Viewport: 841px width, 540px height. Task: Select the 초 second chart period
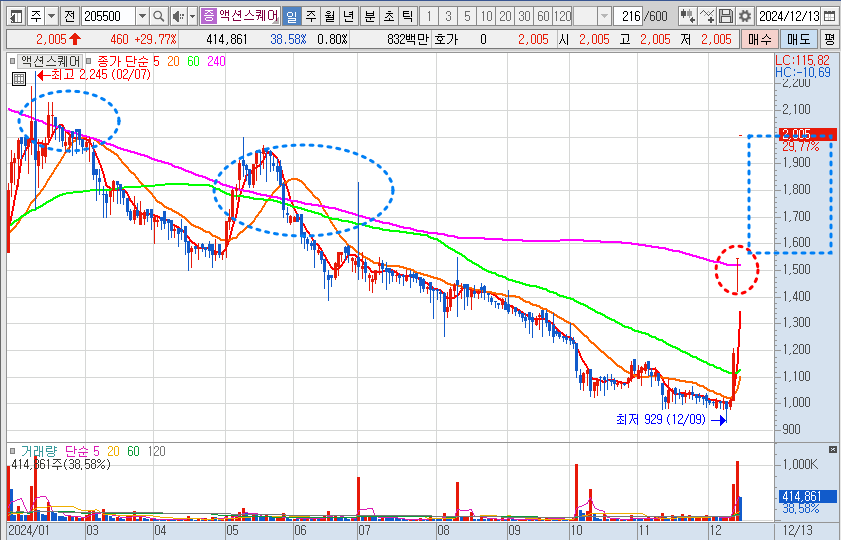point(389,16)
